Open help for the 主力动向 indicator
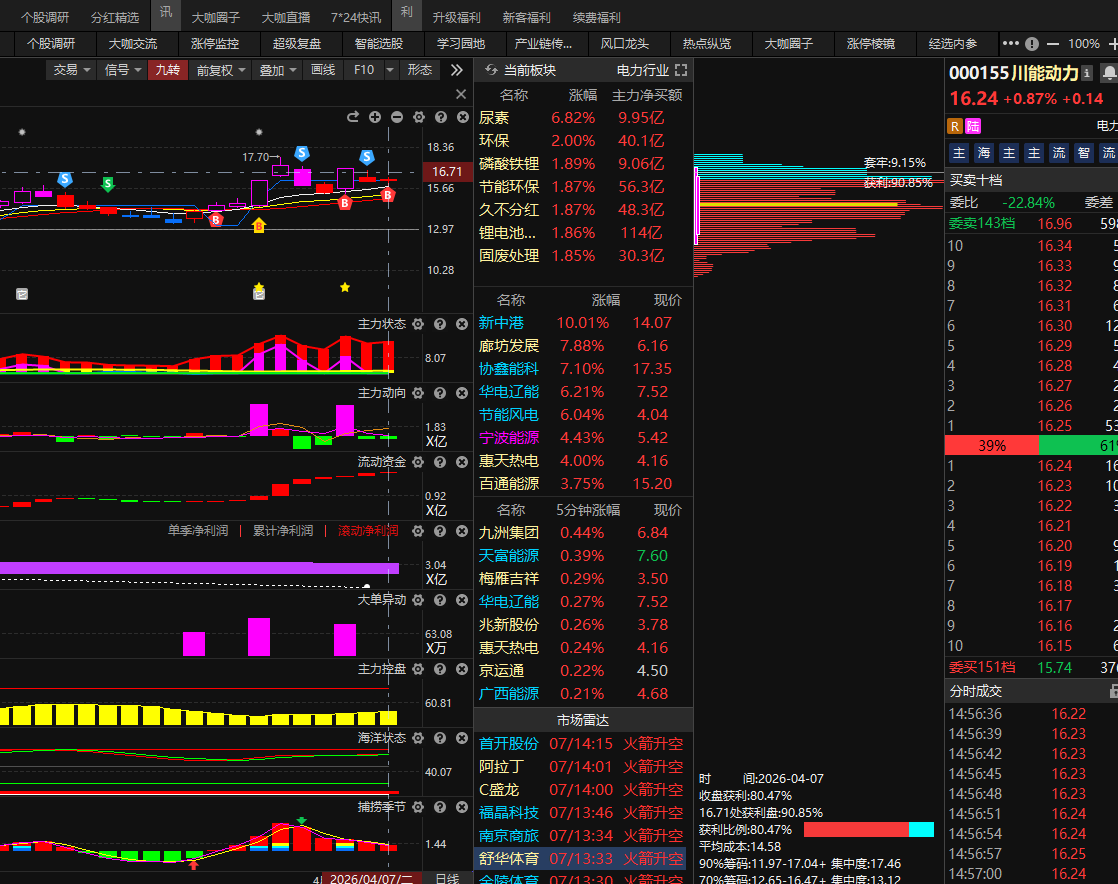1118x884 pixels. point(440,393)
